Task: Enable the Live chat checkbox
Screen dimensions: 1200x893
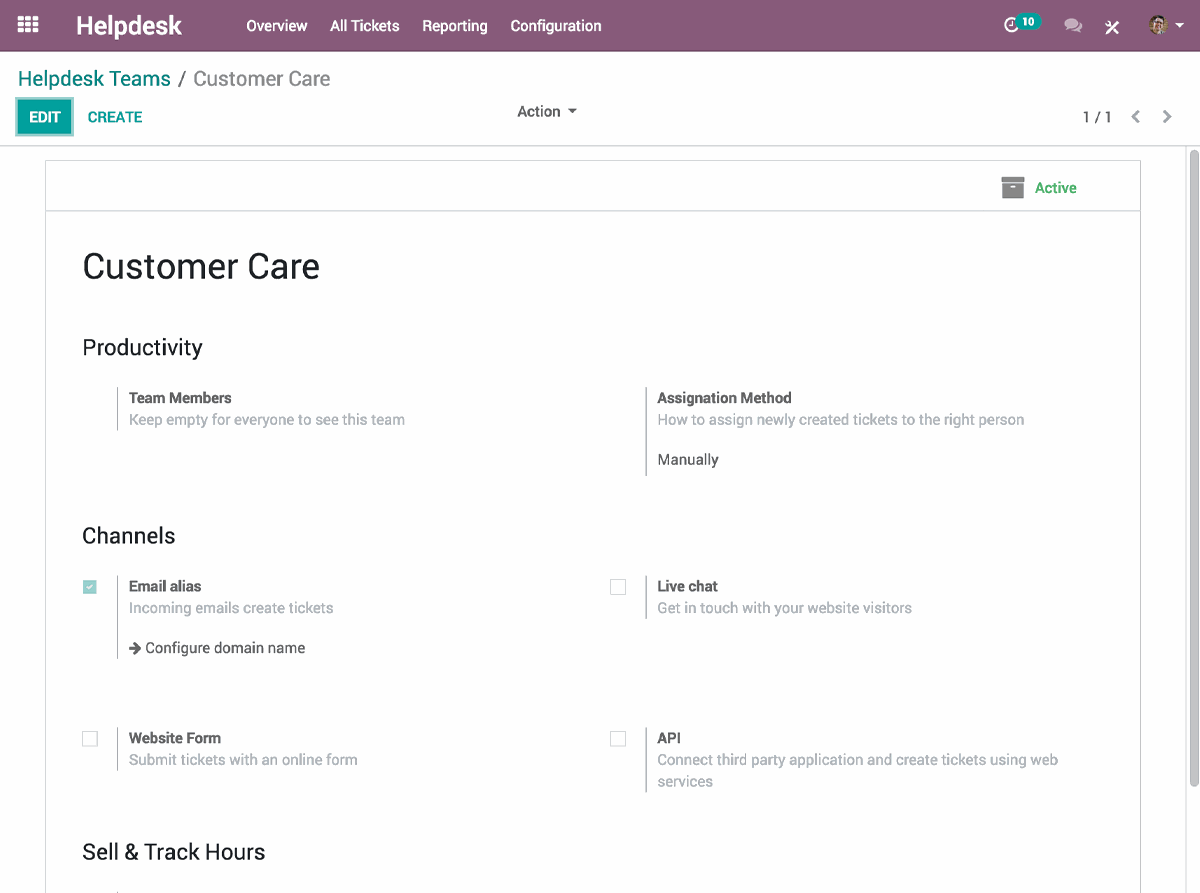Action: pyautogui.click(x=618, y=587)
